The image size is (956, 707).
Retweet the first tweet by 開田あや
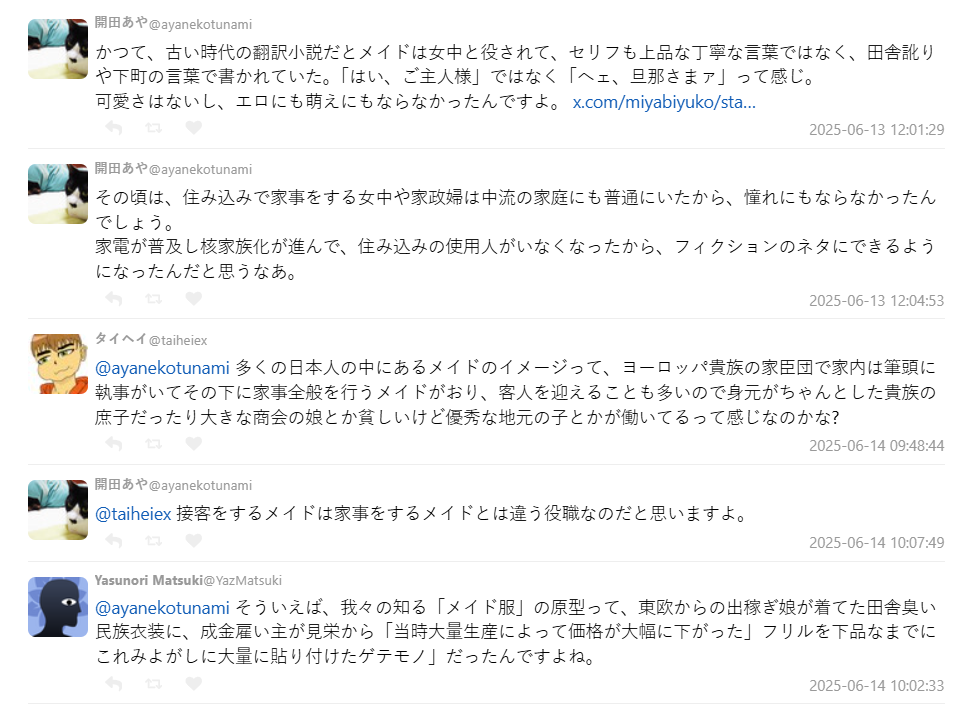(x=154, y=127)
